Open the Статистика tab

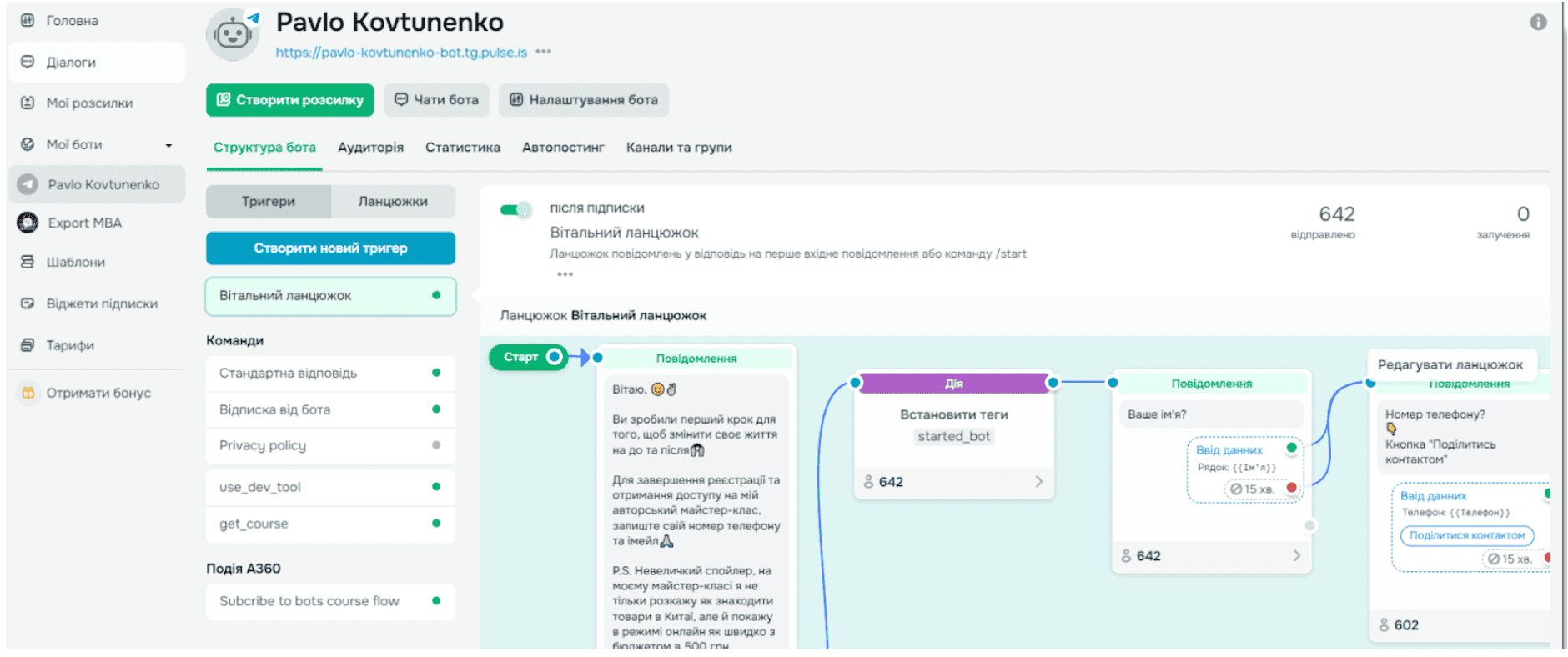[463, 148]
